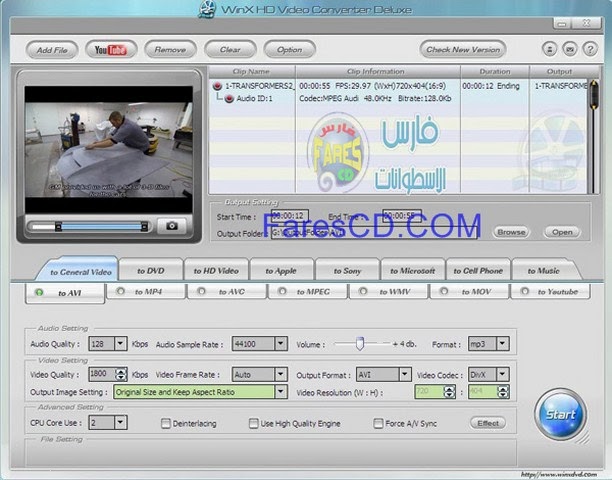Screen dimensions: 612x480
Task: Adjust the video height resolution spinner
Action: [x=503, y=392]
